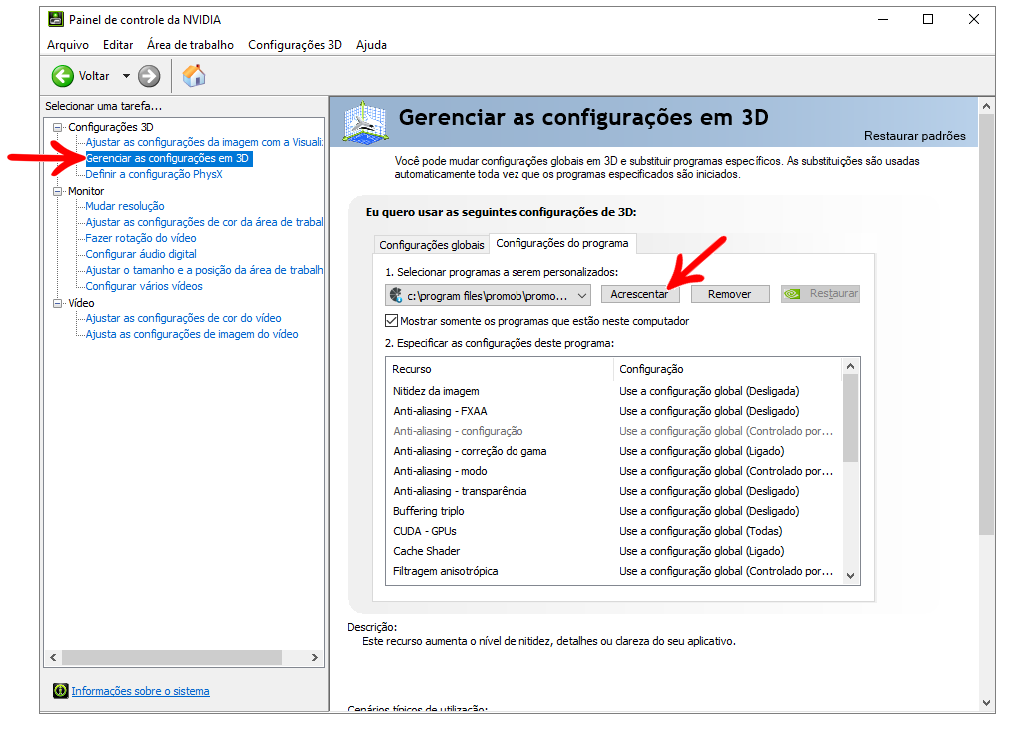Open 'Ajustar as configurações de cor do vídeo'
Screen dimensions: 1010x729
click(x=184, y=318)
